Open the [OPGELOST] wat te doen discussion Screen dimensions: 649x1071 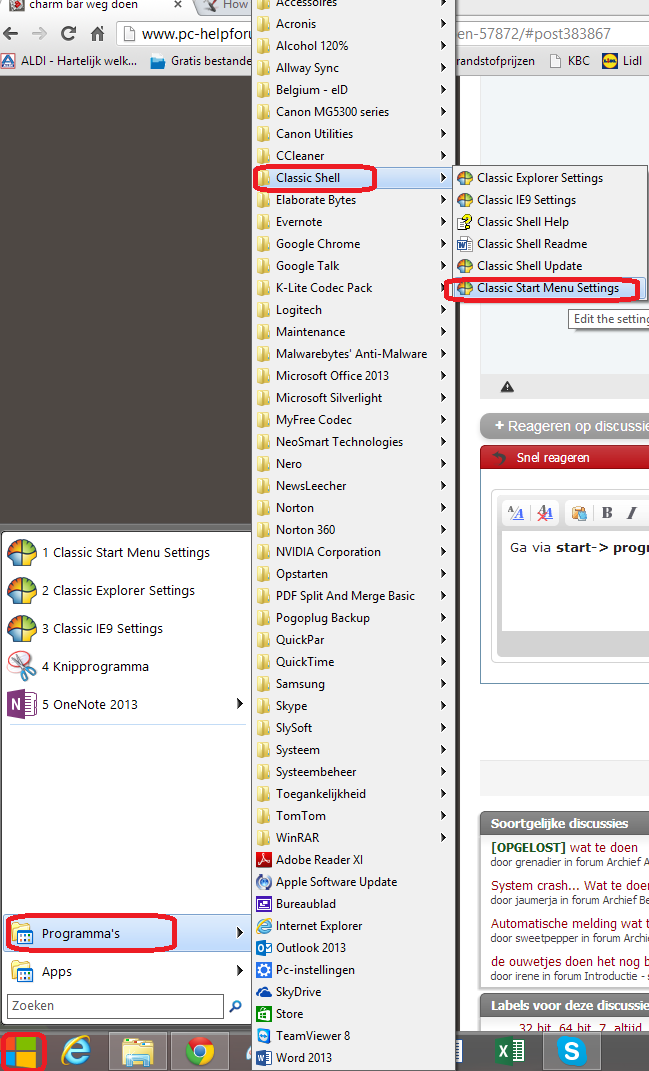pos(564,848)
